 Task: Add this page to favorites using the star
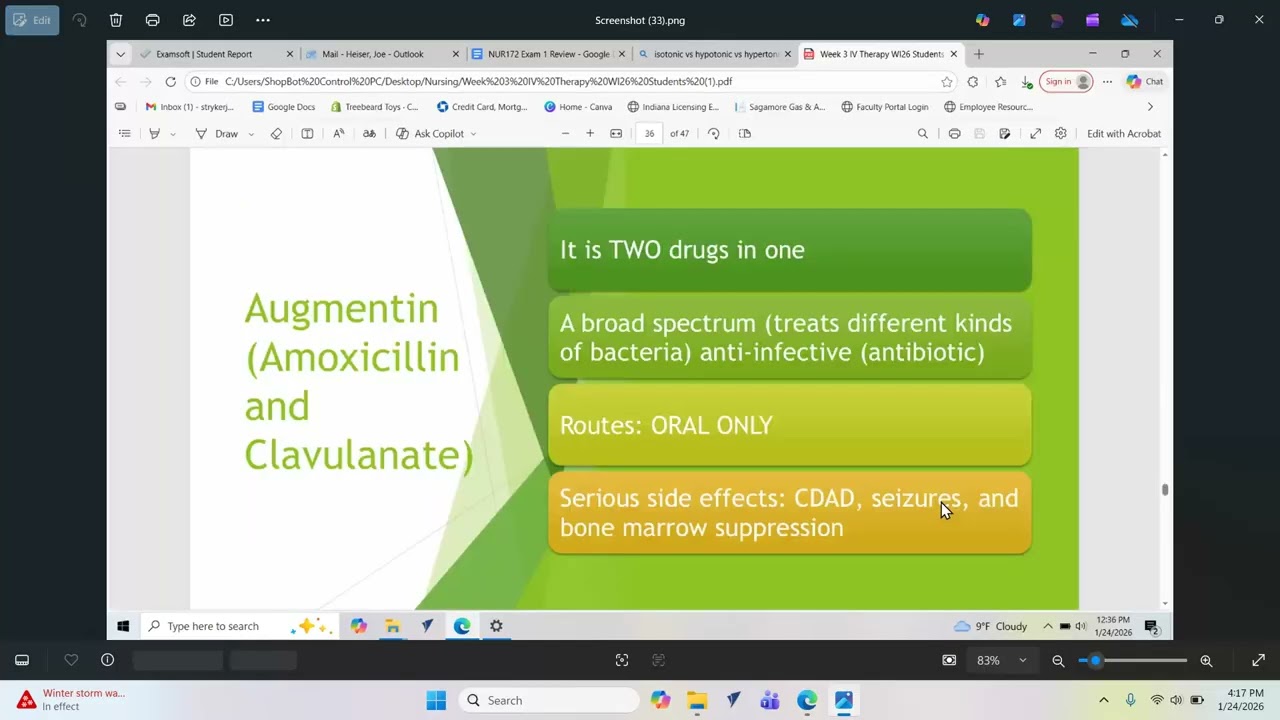coord(946,82)
